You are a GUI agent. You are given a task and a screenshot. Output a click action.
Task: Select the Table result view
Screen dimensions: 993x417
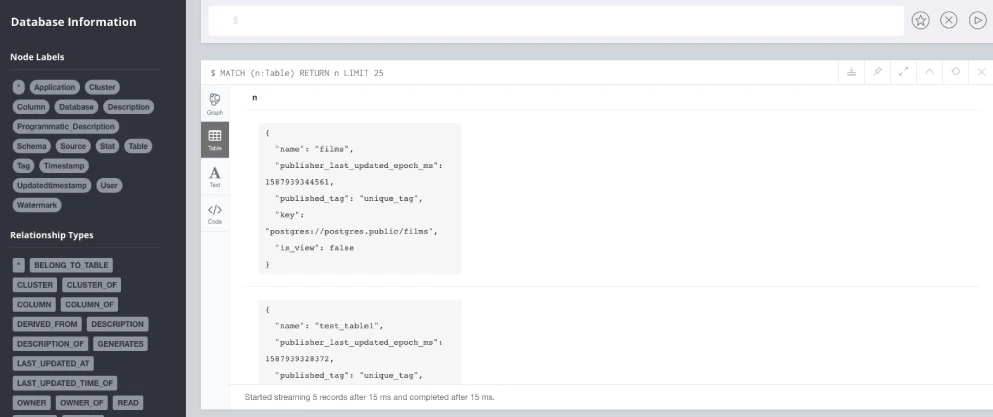point(215,140)
